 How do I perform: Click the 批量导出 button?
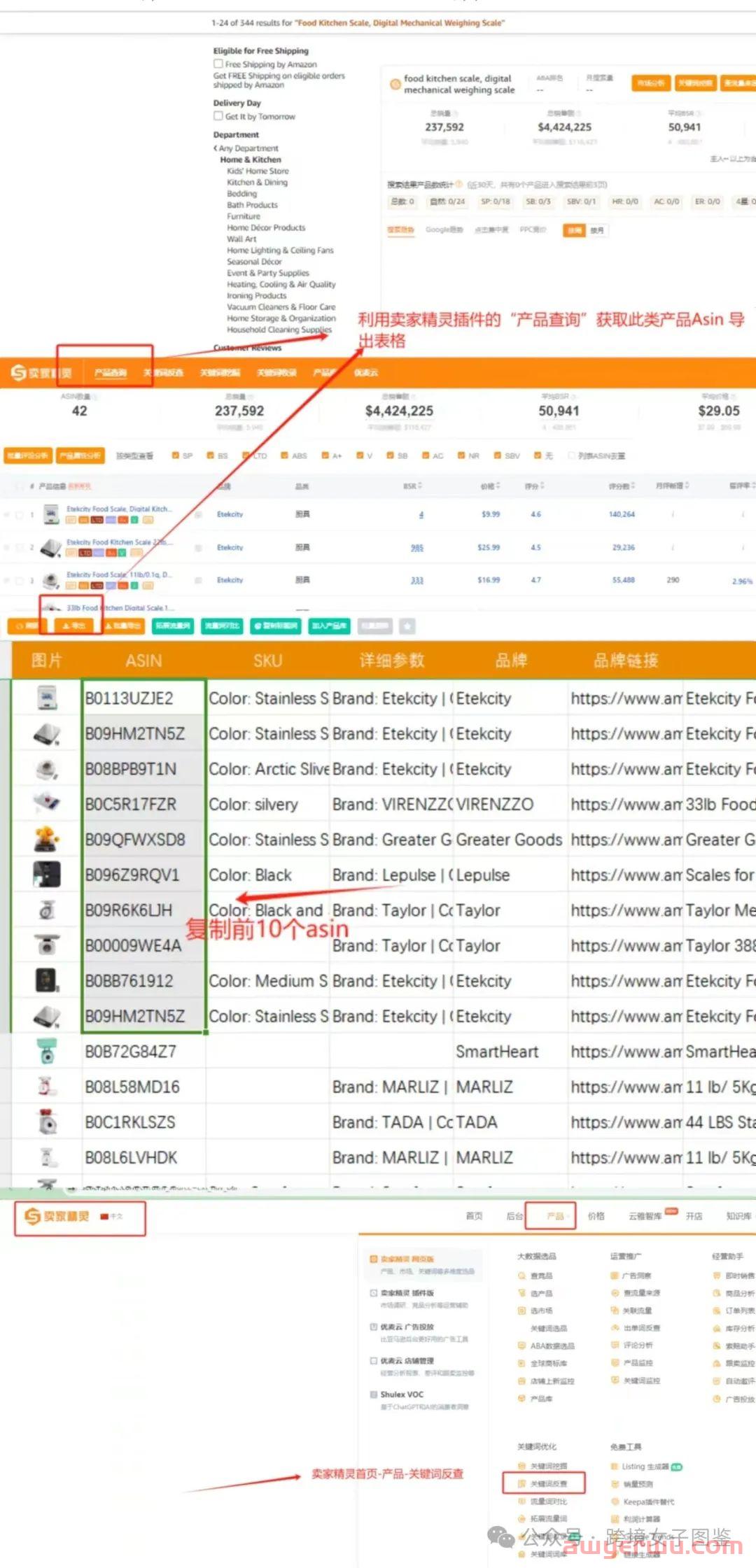click(125, 626)
